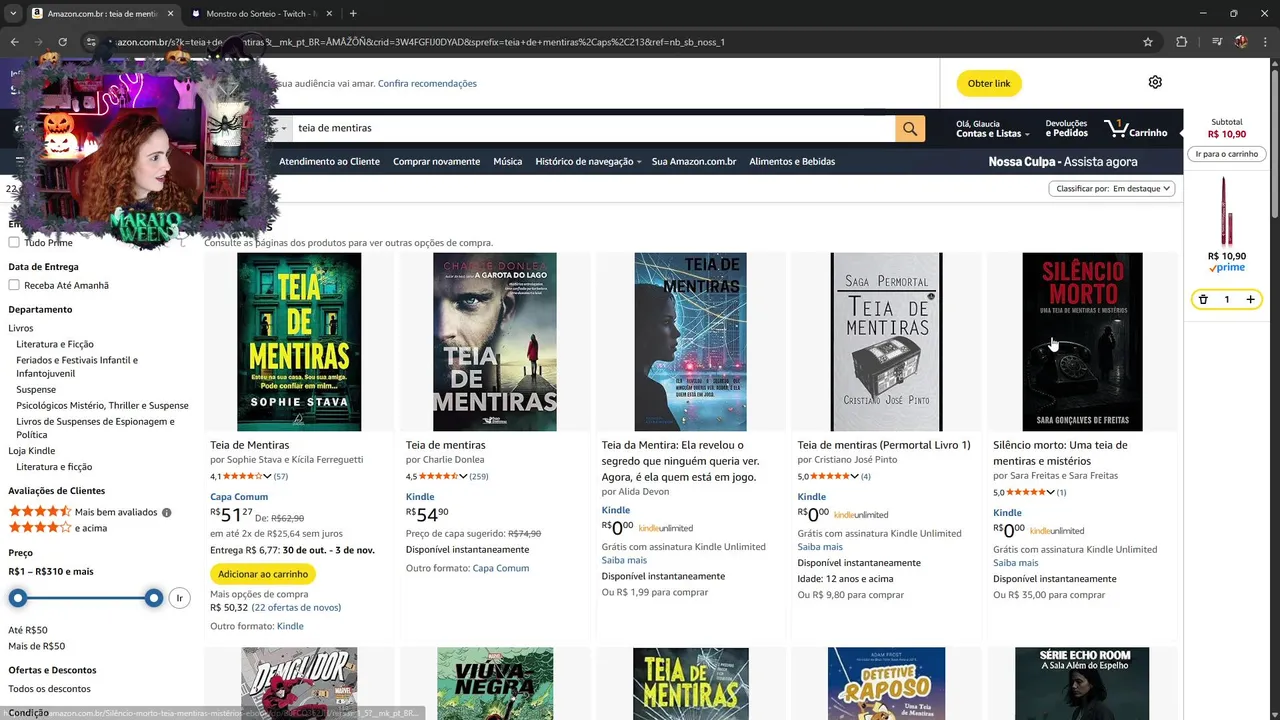Click the price slider Ir button
The height and width of the screenshot is (720, 1280).
coord(179,598)
